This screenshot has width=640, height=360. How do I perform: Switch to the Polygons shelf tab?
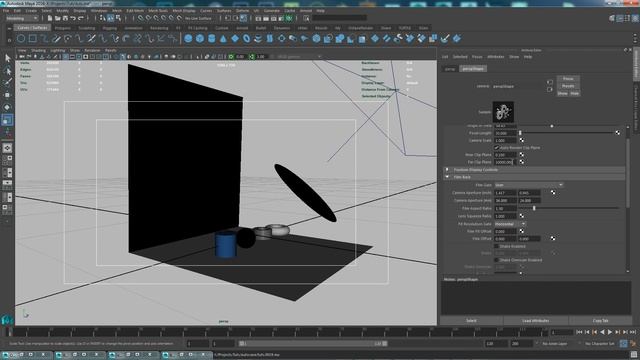pyautogui.click(x=62, y=28)
